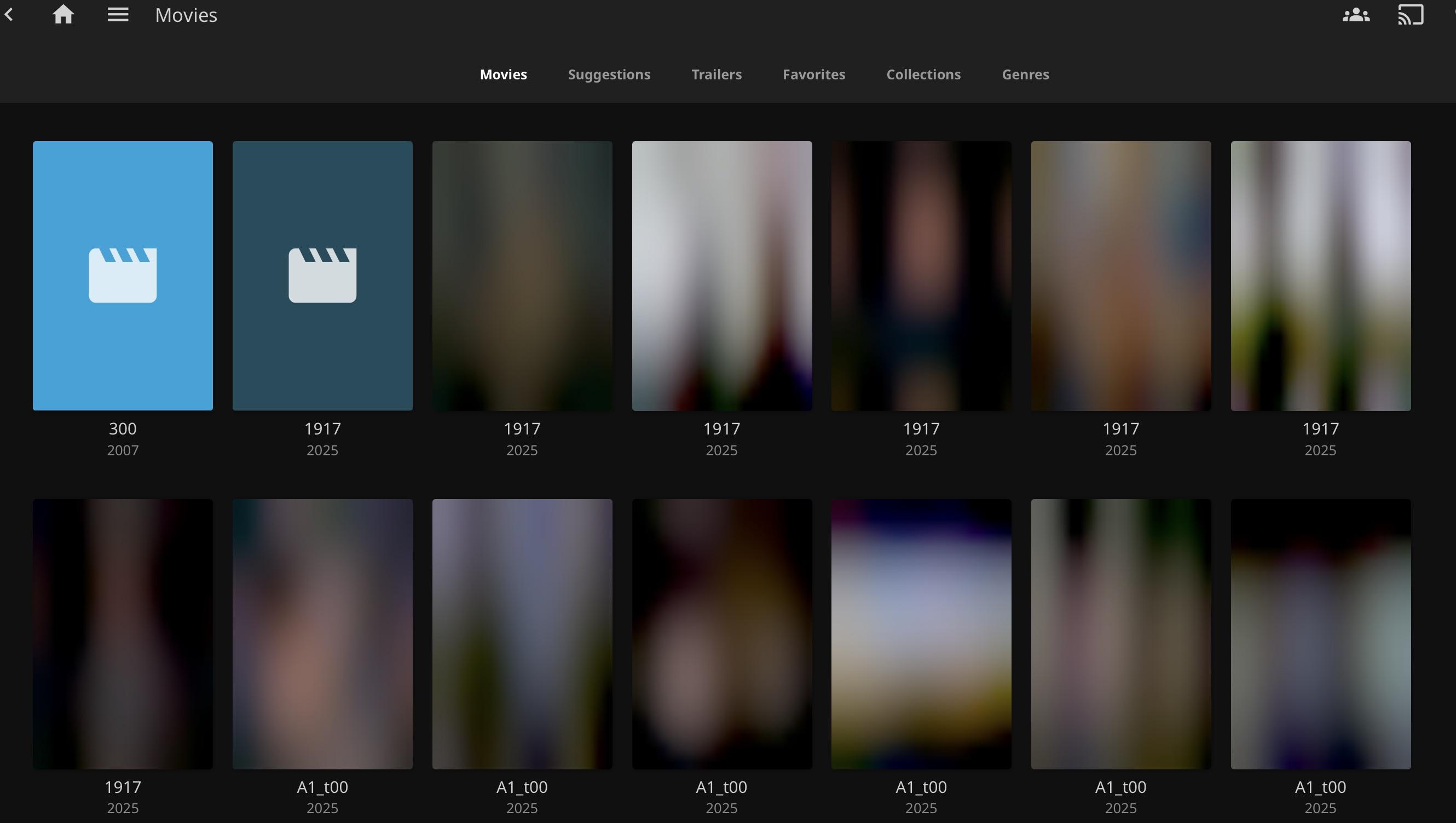Image resolution: width=1456 pixels, height=823 pixels.
Task: Go back using the left arrow icon
Action: pyautogui.click(x=9, y=15)
